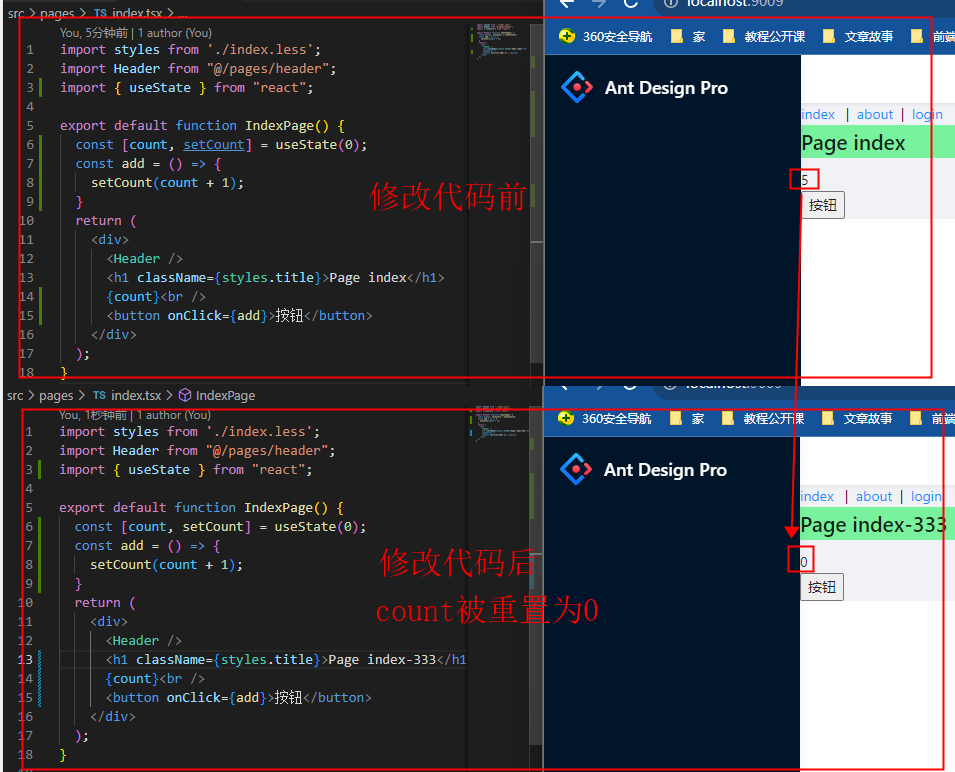The width and height of the screenshot is (955, 772).
Task: Click 'pages' breadcrumb in editor blamed 1秒钟前
Action: pos(56,396)
